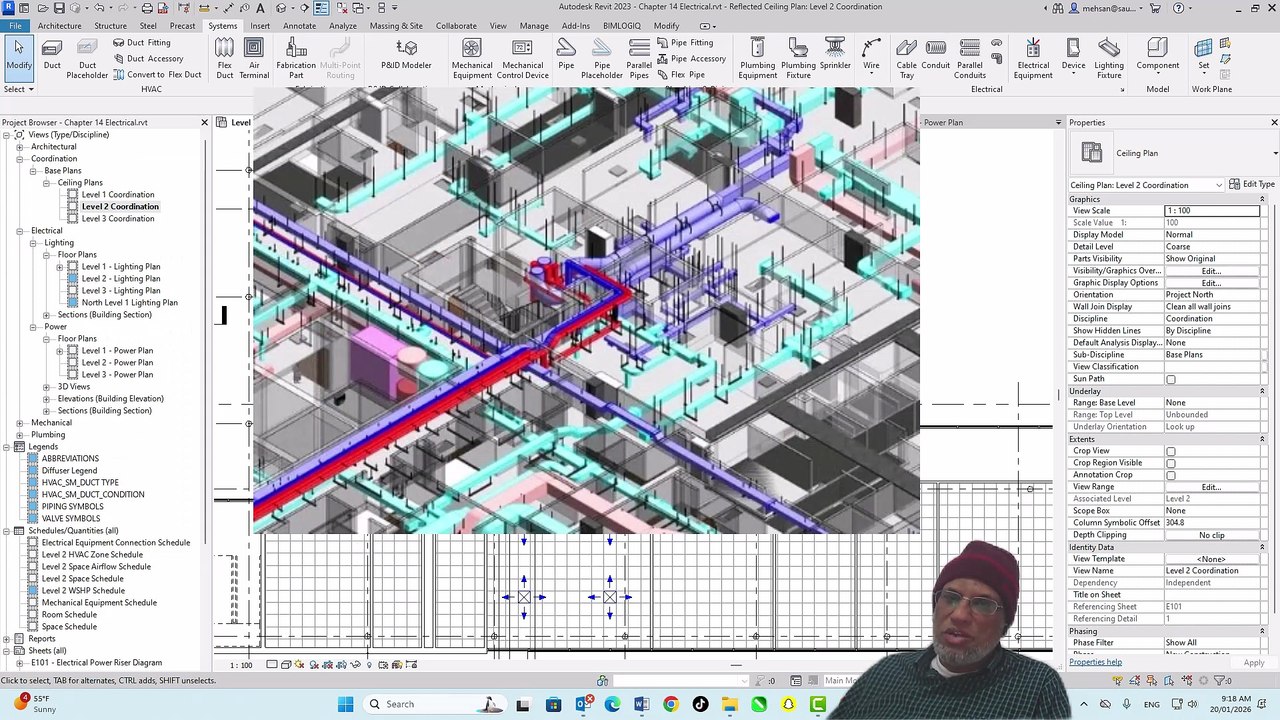The width and height of the screenshot is (1280, 720).
Task: Enable the Crop View checkbox
Action: [1171, 451]
